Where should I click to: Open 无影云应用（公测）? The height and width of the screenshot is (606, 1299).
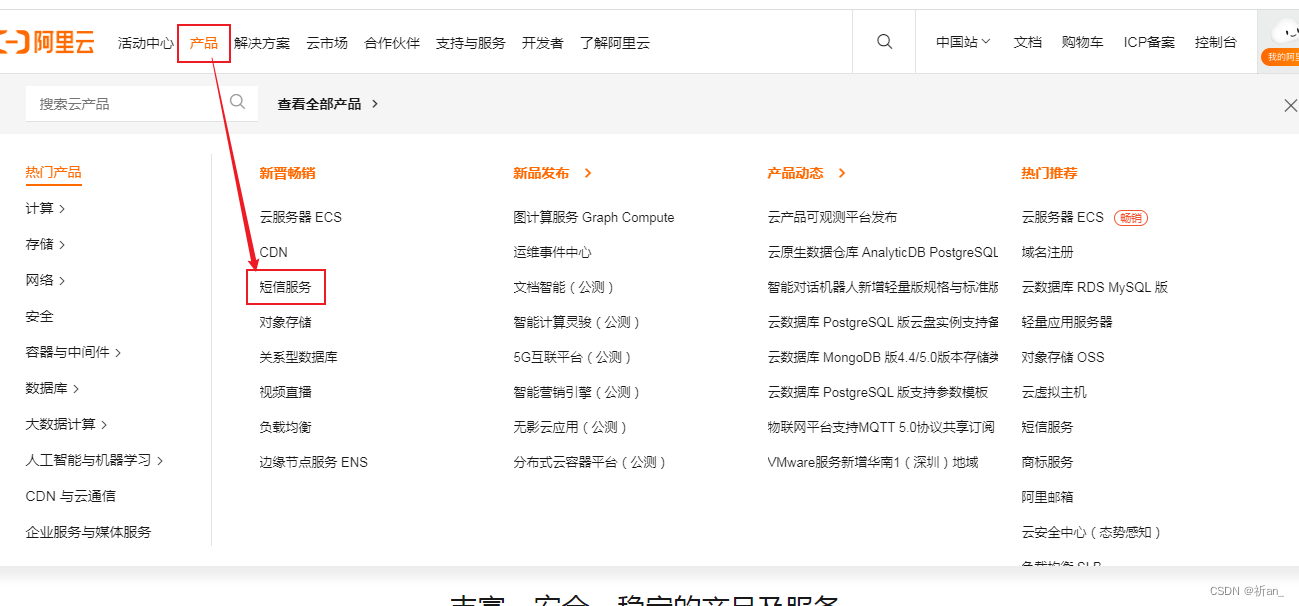tap(572, 427)
